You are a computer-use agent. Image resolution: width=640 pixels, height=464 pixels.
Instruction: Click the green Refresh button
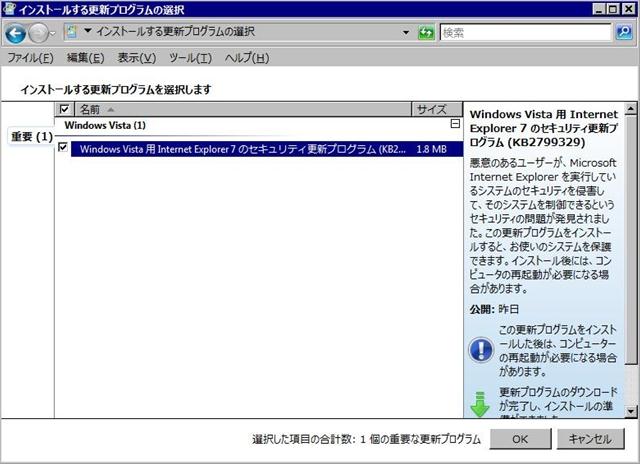tap(426, 33)
